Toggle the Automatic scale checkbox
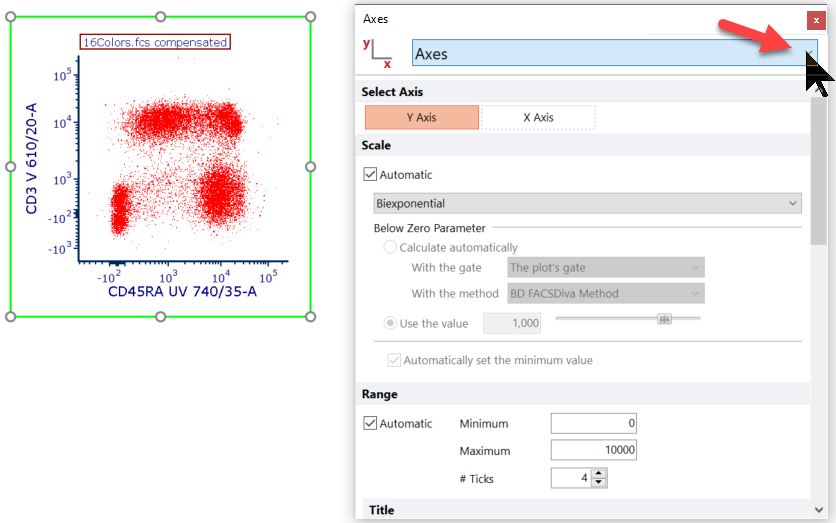This screenshot has height=523, width=836. coord(371,175)
